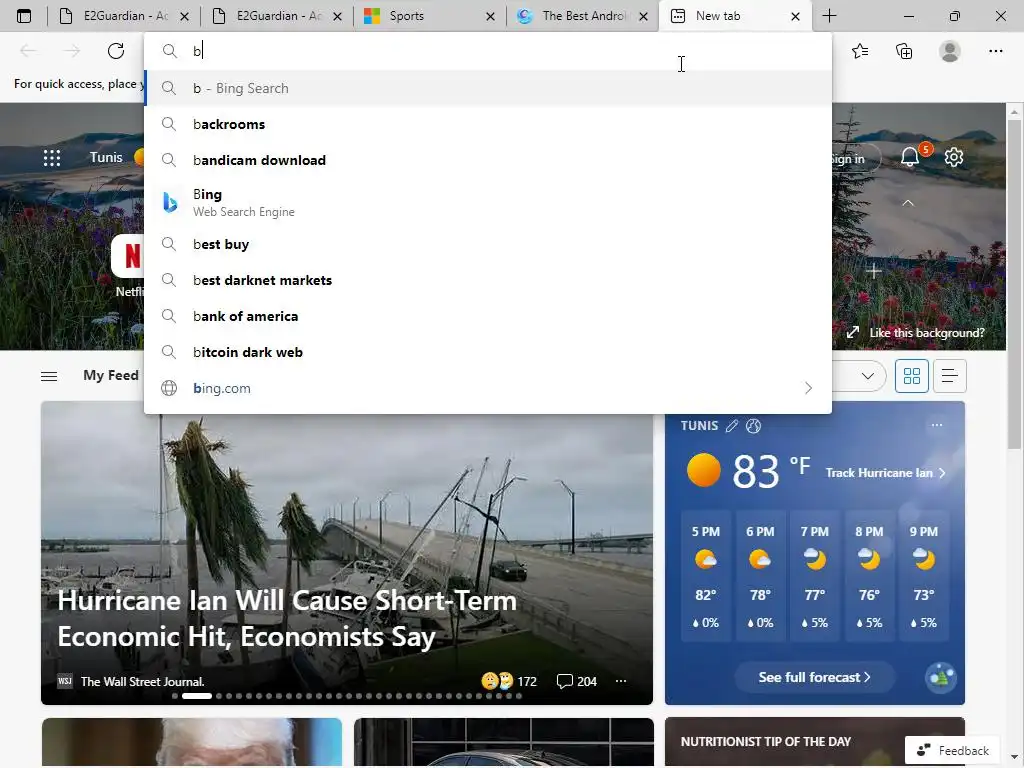The image size is (1024, 768).
Task: Open the My Feed hamburger menu
Action: (49, 376)
